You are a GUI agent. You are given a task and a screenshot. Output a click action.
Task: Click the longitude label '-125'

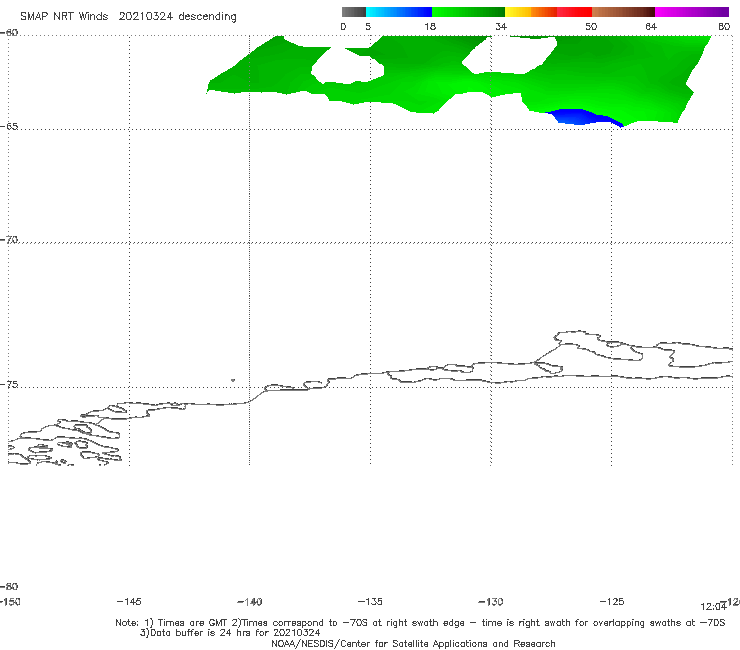612,601
